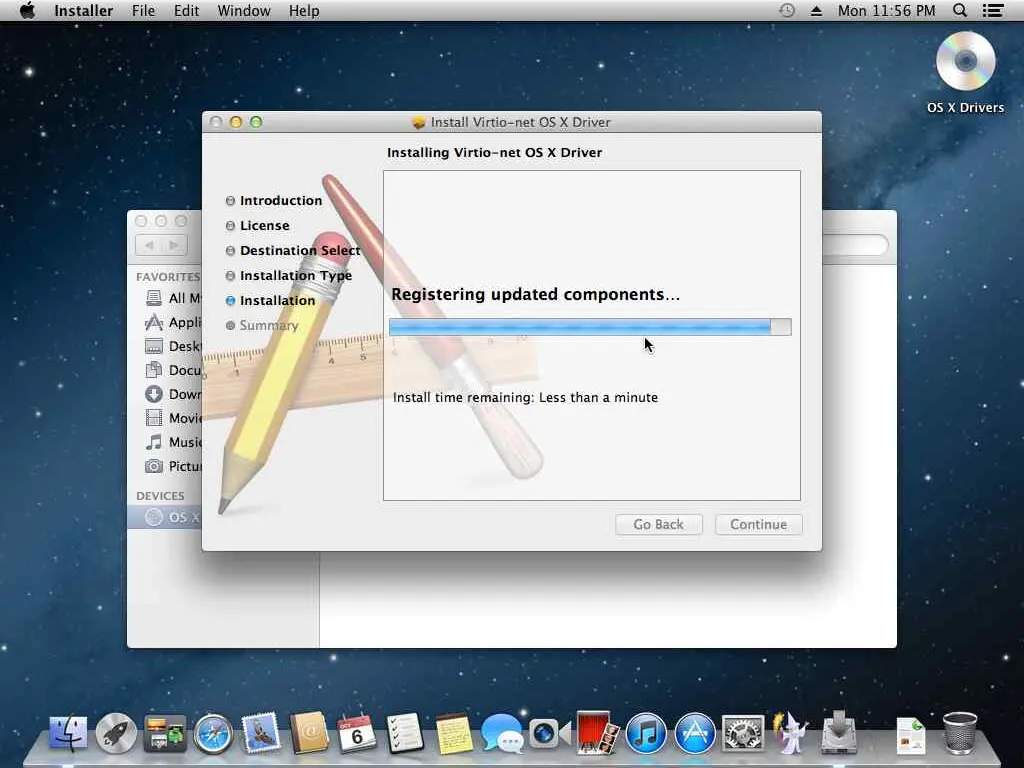Image resolution: width=1024 pixels, height=768 pixels.
Task: Open Notification Center list icon
Action: [x=993, y=10]
